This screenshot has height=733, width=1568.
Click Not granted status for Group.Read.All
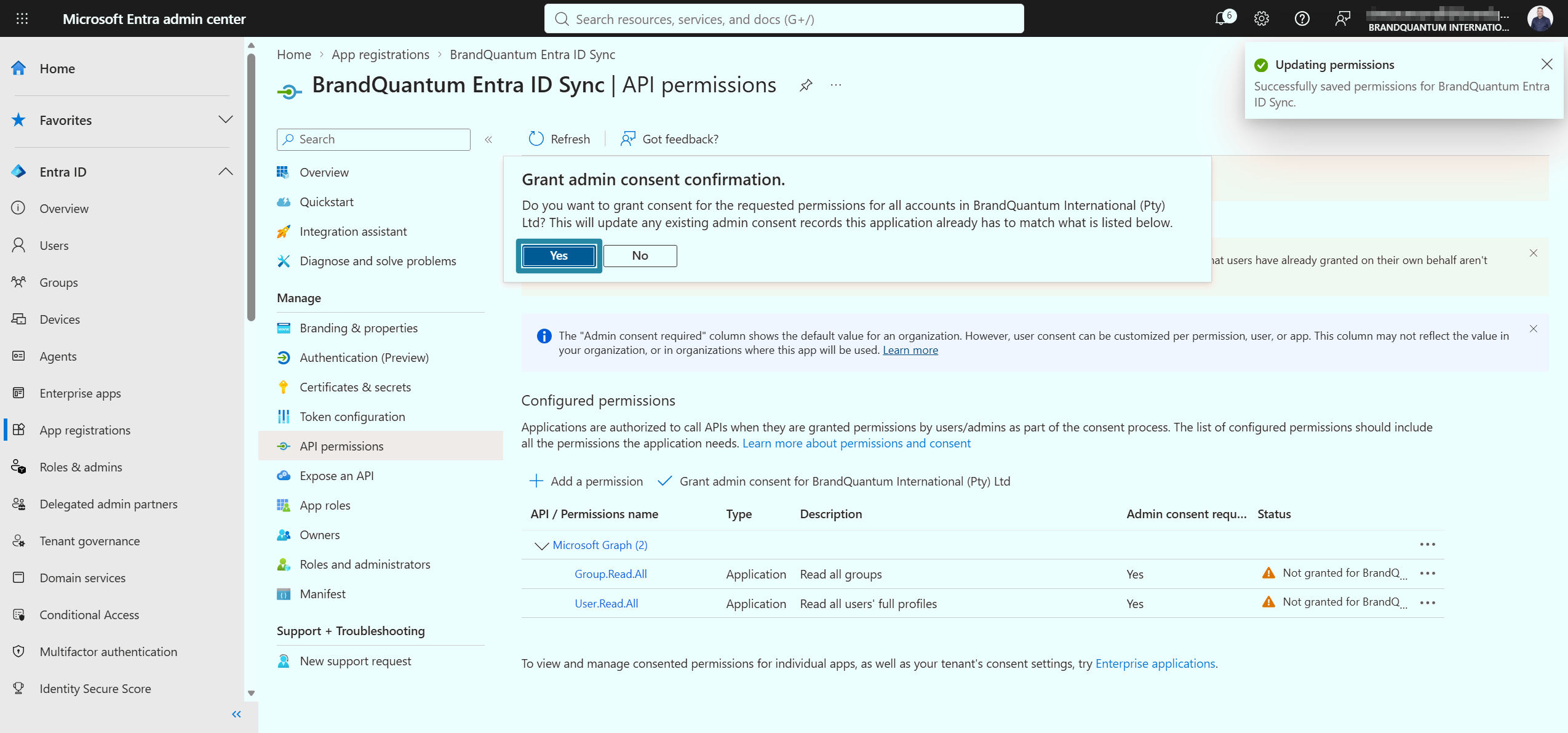[1334, 573]
